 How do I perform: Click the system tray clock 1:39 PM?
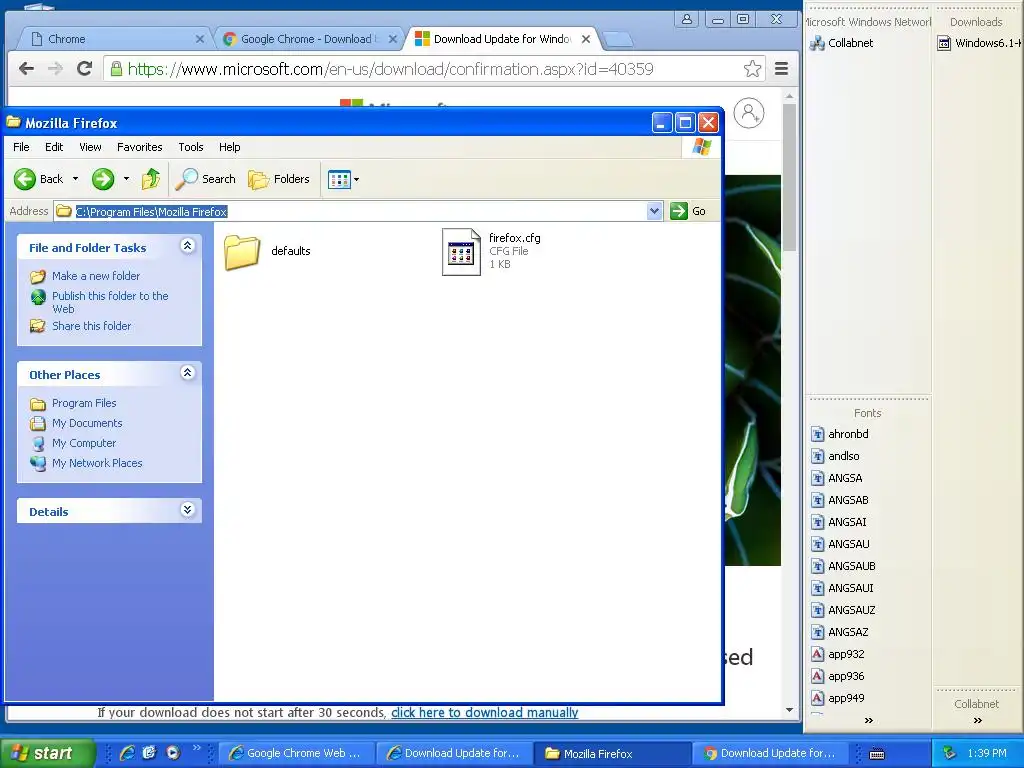pyautogui.click(x=987, y=753)
